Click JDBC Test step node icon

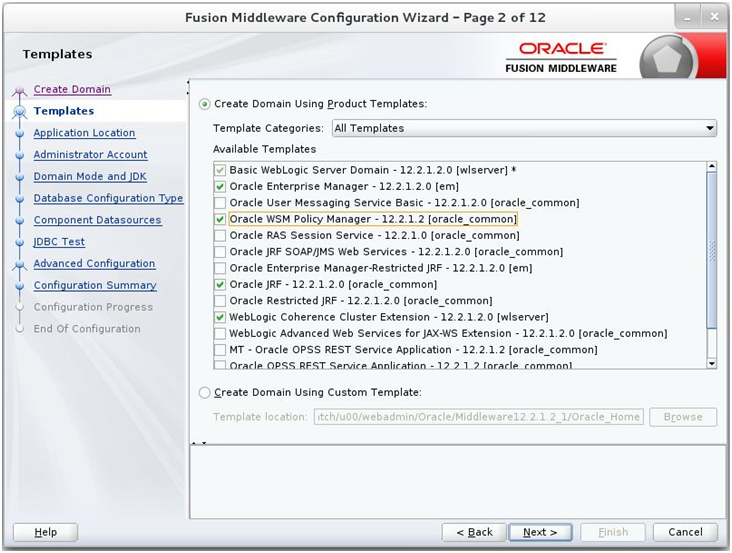tap(20, 243)
